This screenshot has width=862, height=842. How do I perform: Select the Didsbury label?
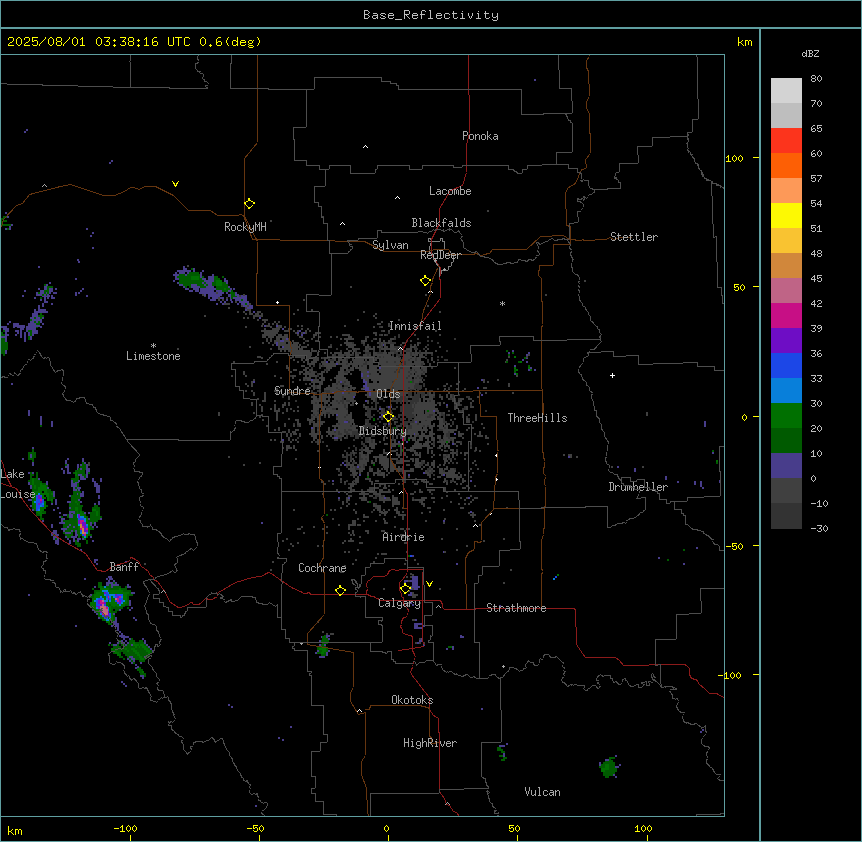click(x=383, y=431)
